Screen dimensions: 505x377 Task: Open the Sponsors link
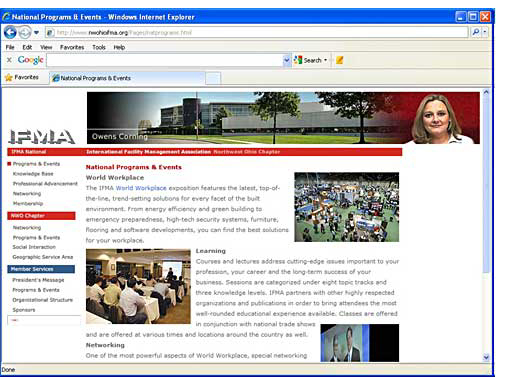click(24, 310)
